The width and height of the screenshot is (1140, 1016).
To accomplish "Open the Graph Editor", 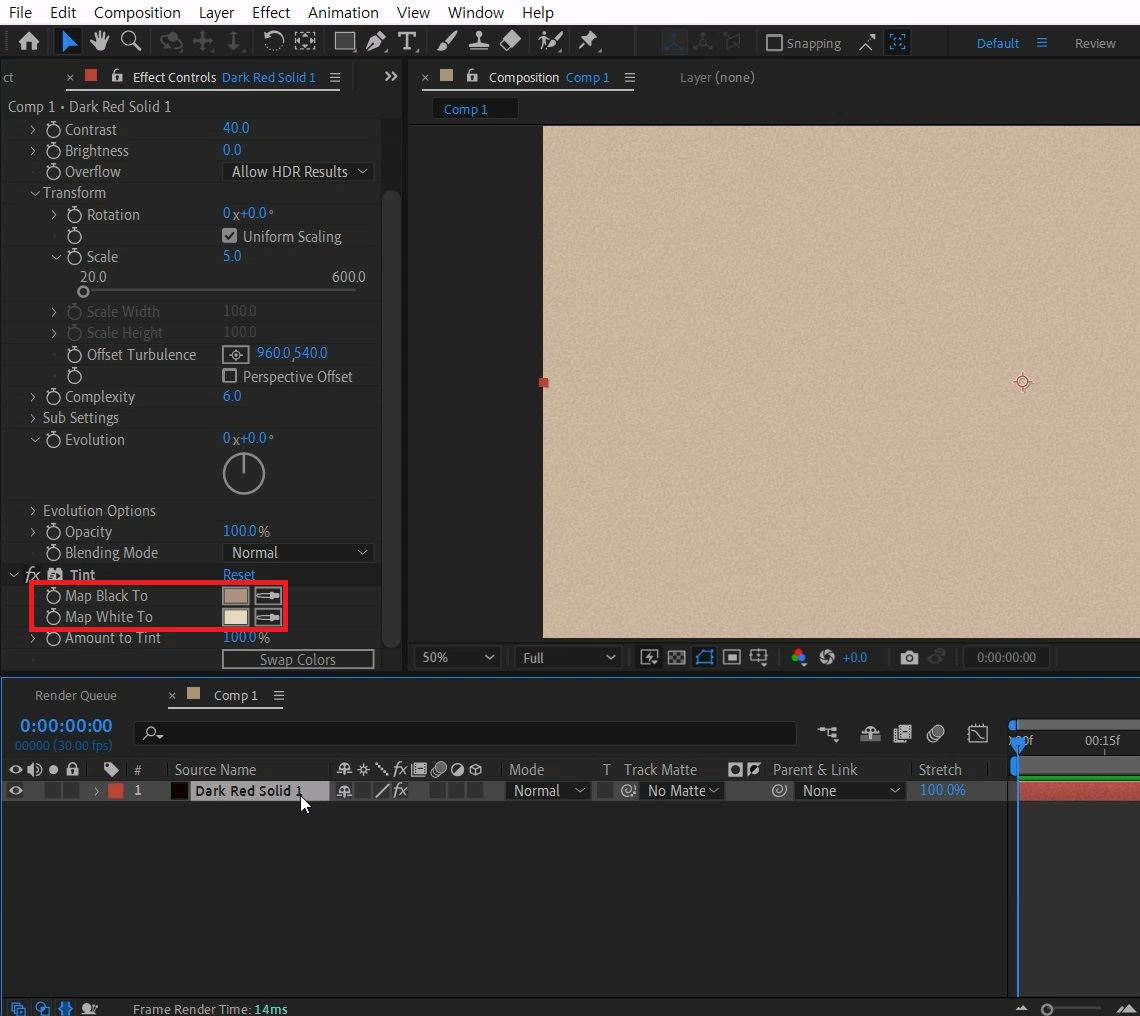I will [x=978, y=734].
